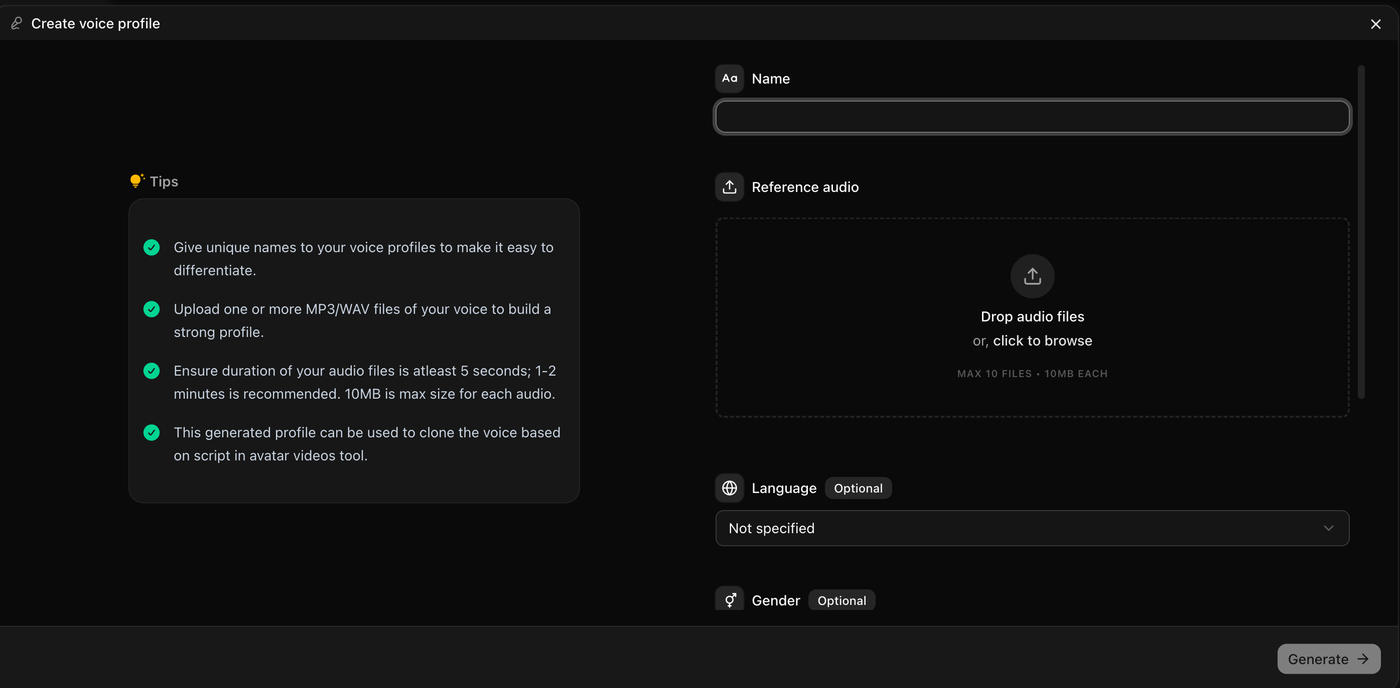Image resolution: width=1400 pixels, height=688 pixels.
Task: Focus the Name input field
Action: (x=1032, y=117)
